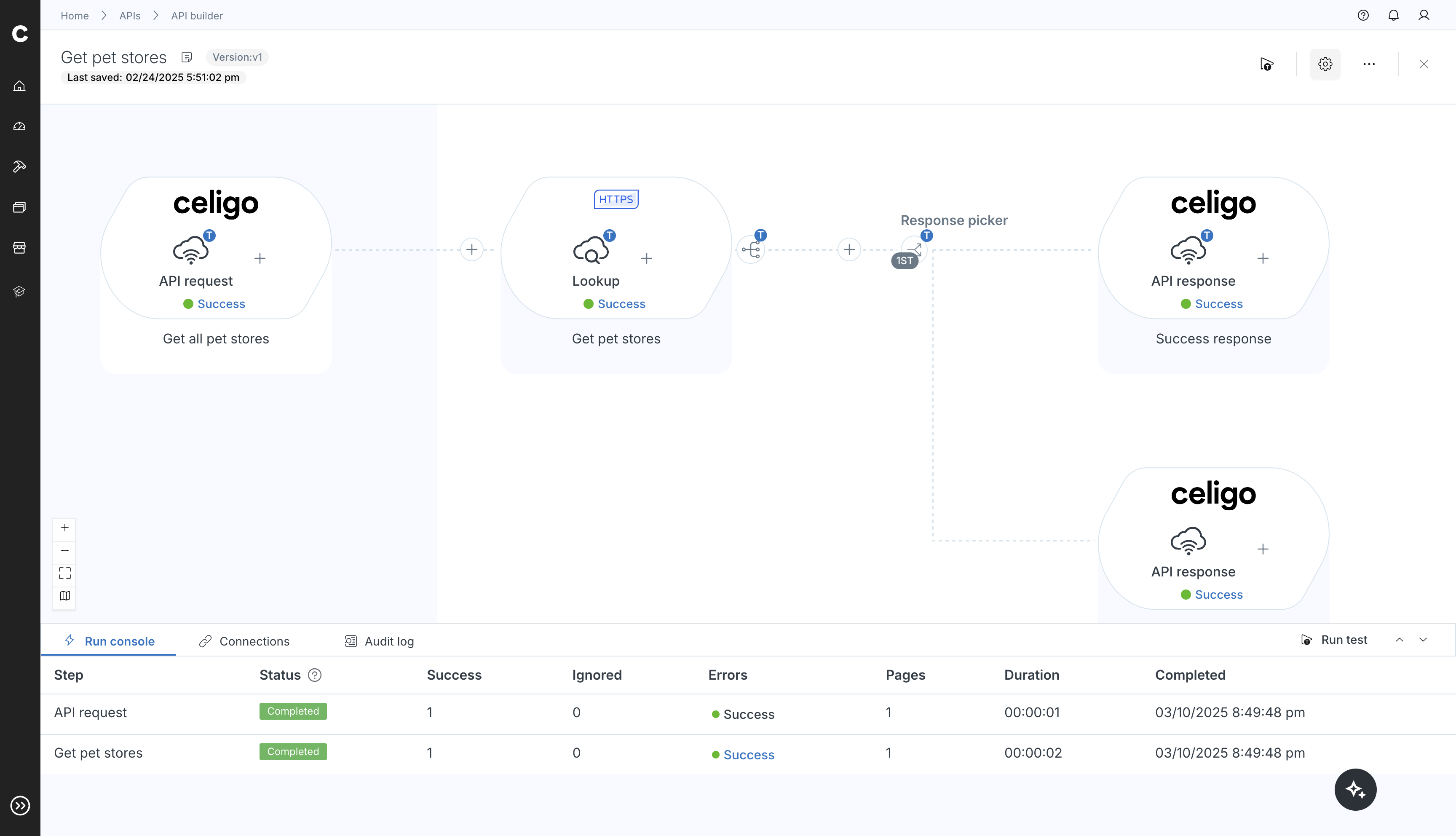Open the Celigo University graduation icon
The width and height of the screenshot is (1456, 836).
point(19,292)
